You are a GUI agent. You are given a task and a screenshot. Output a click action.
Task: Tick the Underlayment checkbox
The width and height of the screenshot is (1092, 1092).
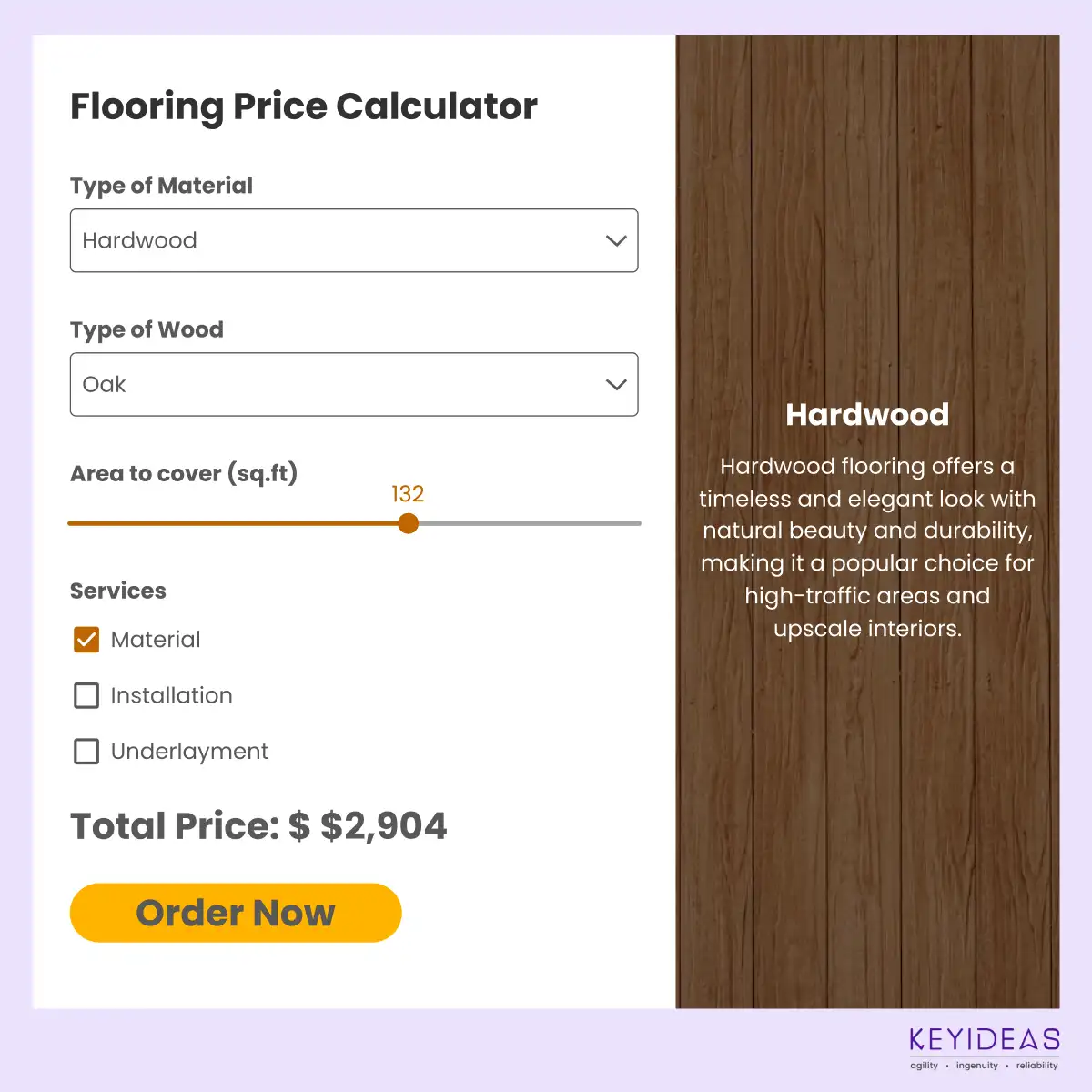click(86, 752)
